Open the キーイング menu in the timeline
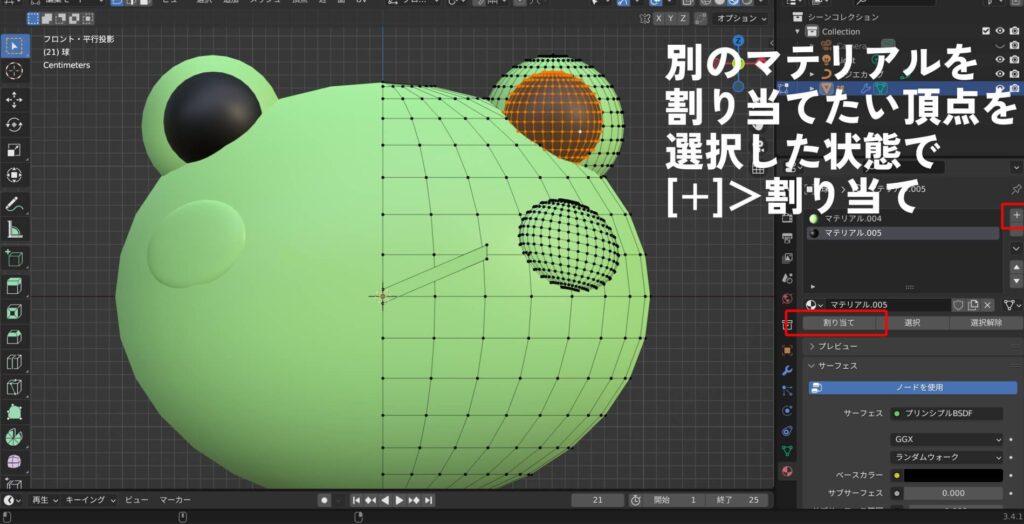The image size is (1024, 524). tap(91, 500)
